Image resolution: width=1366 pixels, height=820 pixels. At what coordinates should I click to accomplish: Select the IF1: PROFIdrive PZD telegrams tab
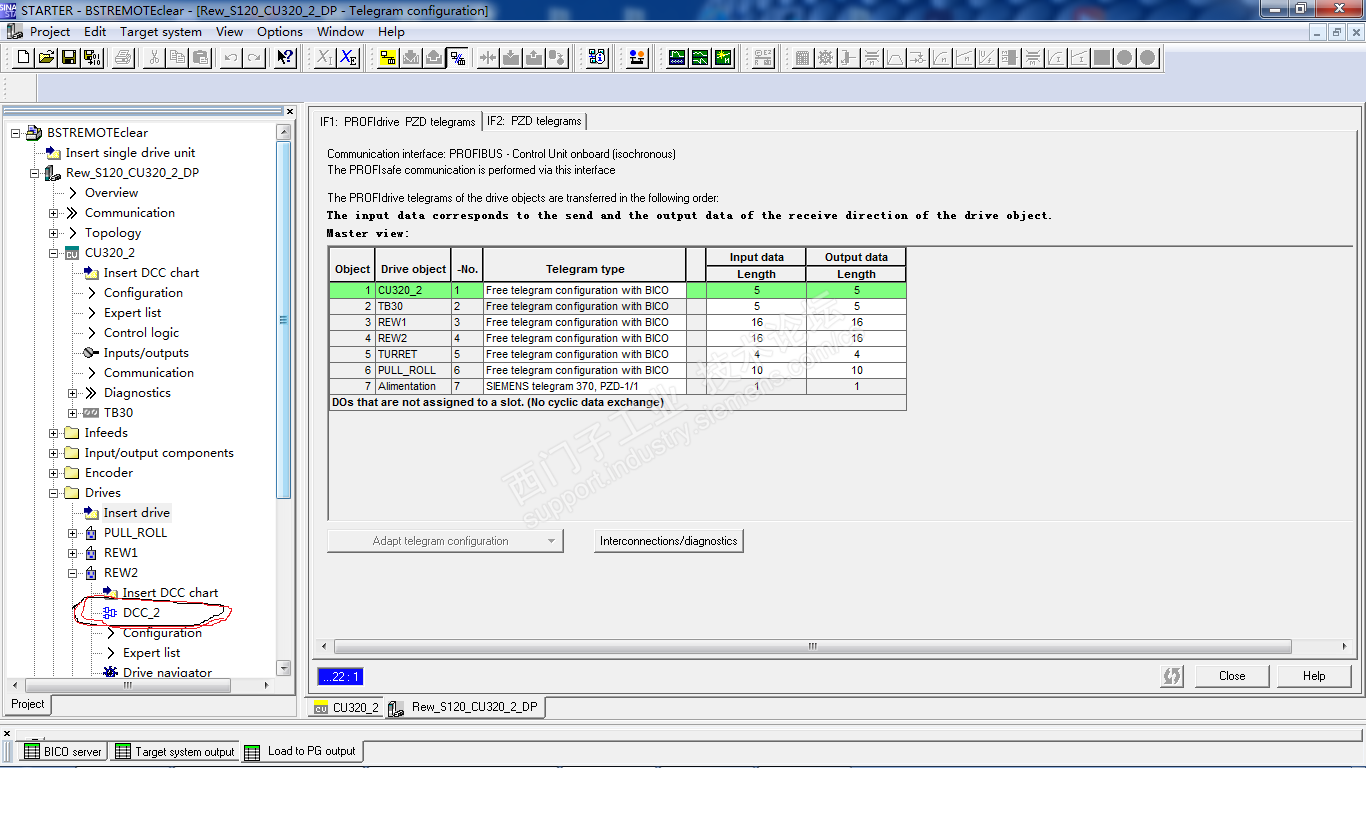pos(398,121)
